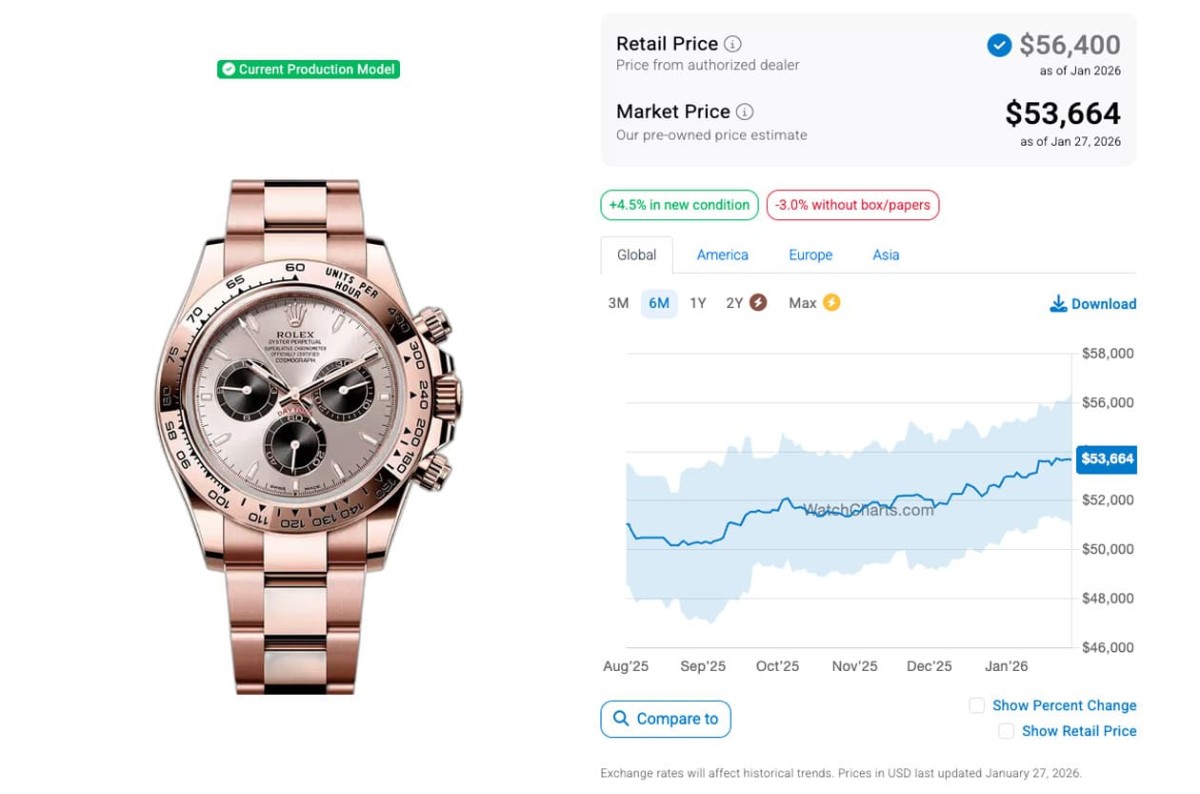Image resolution: width=1200 pixels, height=794 pixels.
Task: Click the Download chart icon
Action: 1058,304
